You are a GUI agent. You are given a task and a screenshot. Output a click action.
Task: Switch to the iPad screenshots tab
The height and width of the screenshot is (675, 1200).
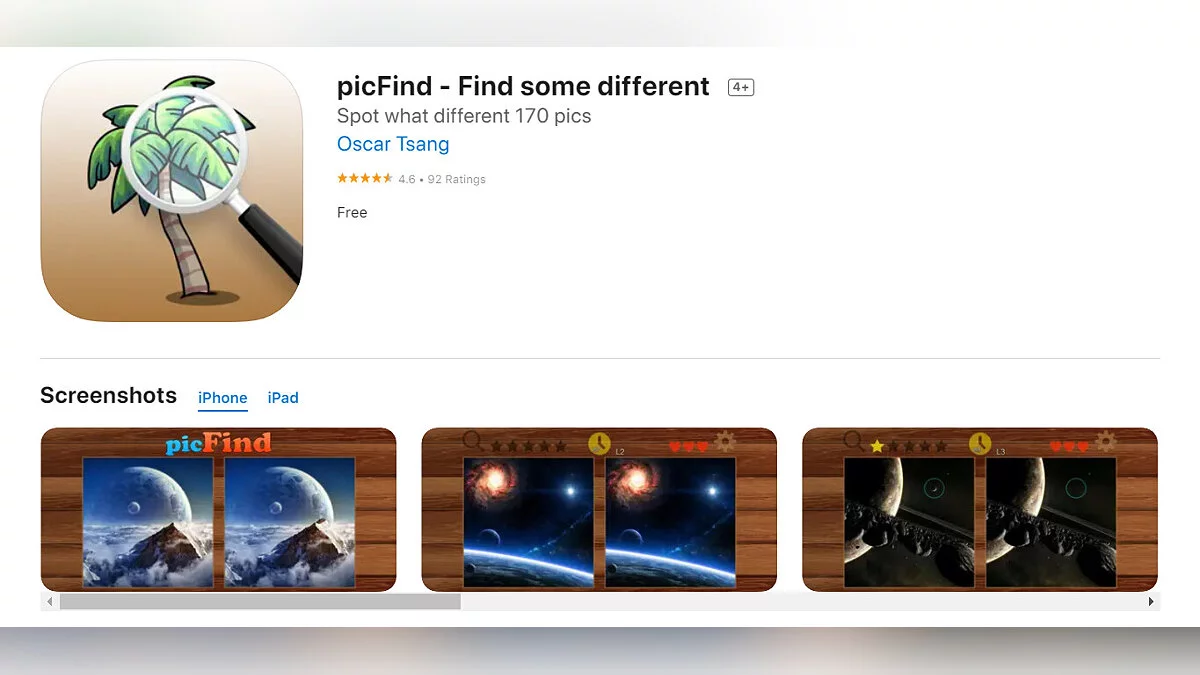point(283,398)
